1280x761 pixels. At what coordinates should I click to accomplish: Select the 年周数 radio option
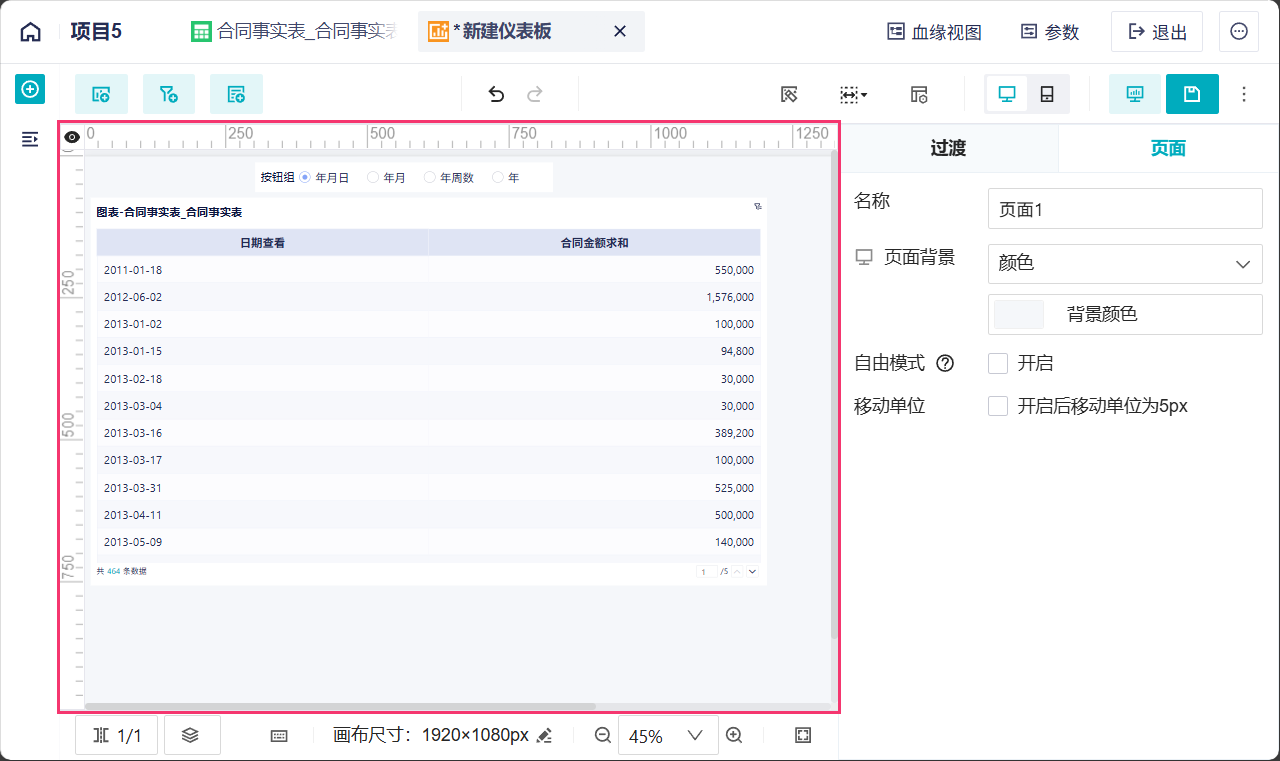tap(430, 178)
